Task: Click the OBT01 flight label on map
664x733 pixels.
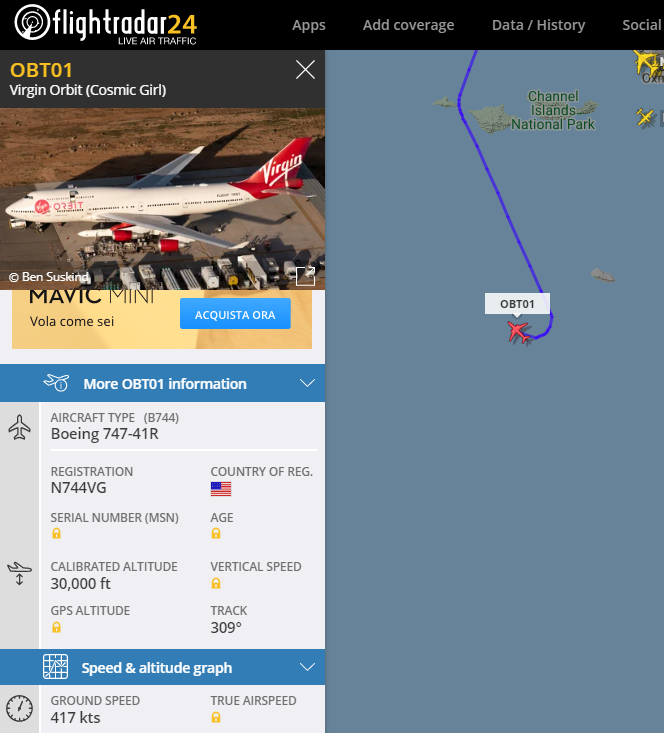Action: (517, 304)
